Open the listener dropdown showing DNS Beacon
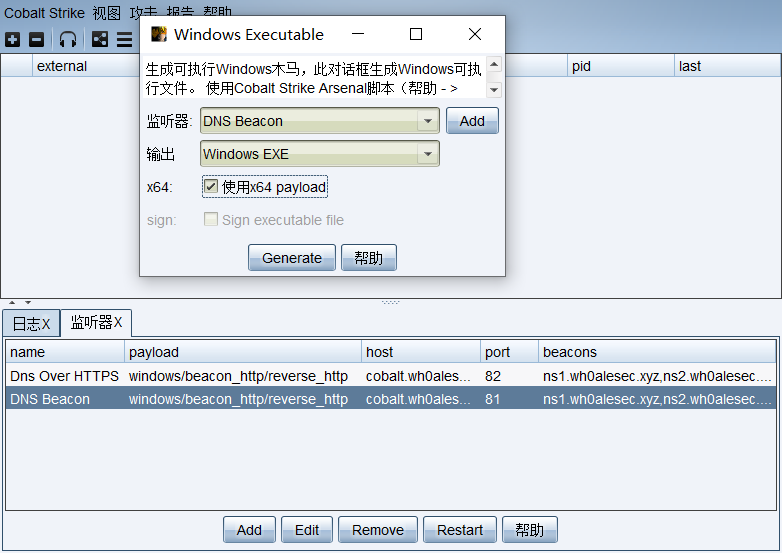Image resolution: width=782 pixels, height=553 pixels. pyautogui.click(x=320, y=121)
